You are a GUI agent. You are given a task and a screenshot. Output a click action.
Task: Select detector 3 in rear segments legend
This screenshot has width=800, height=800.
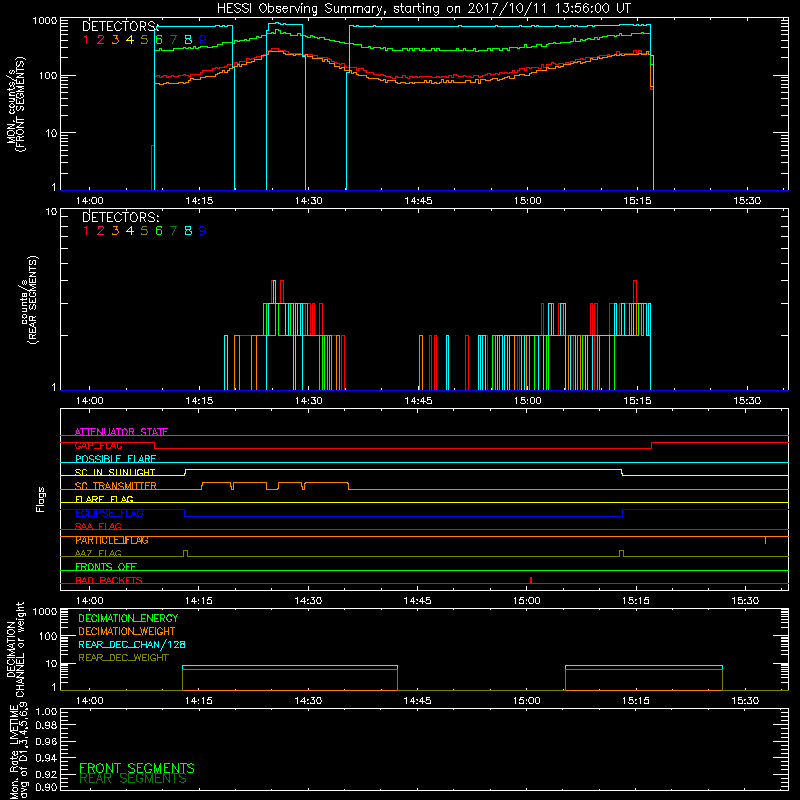pos(115,231)
